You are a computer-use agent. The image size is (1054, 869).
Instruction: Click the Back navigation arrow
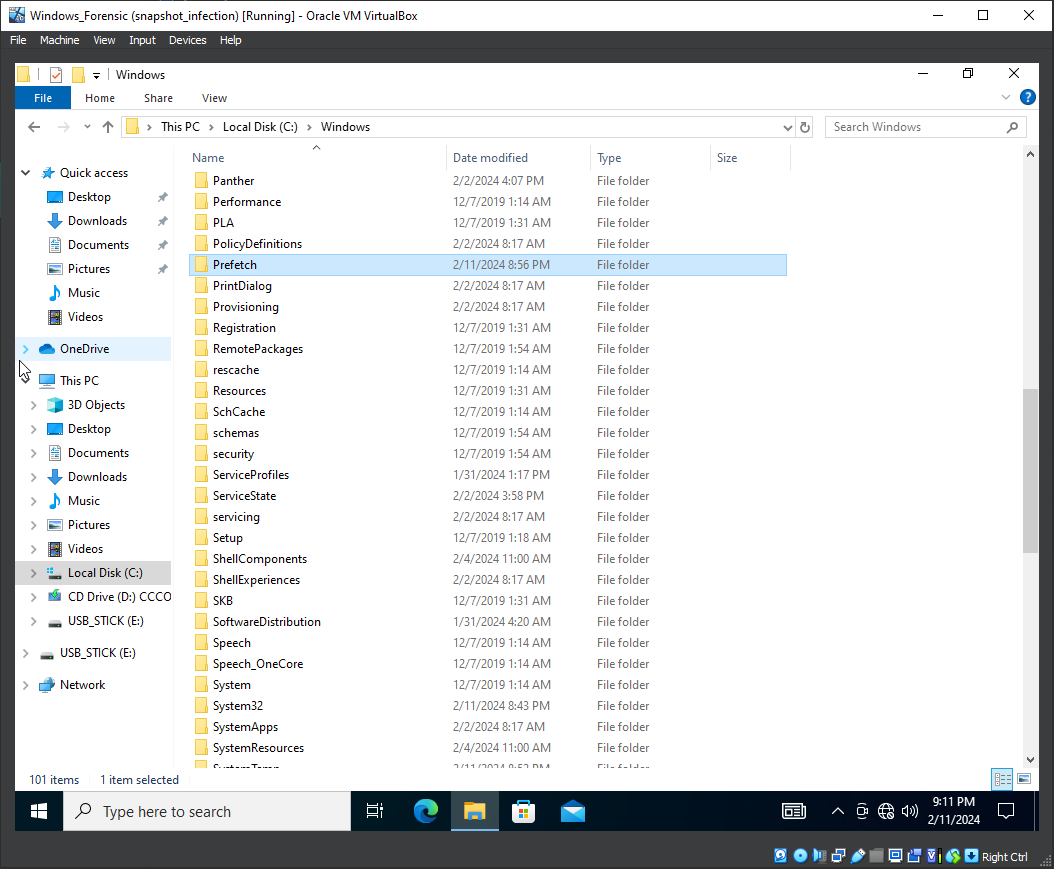[x=34, y=127]
